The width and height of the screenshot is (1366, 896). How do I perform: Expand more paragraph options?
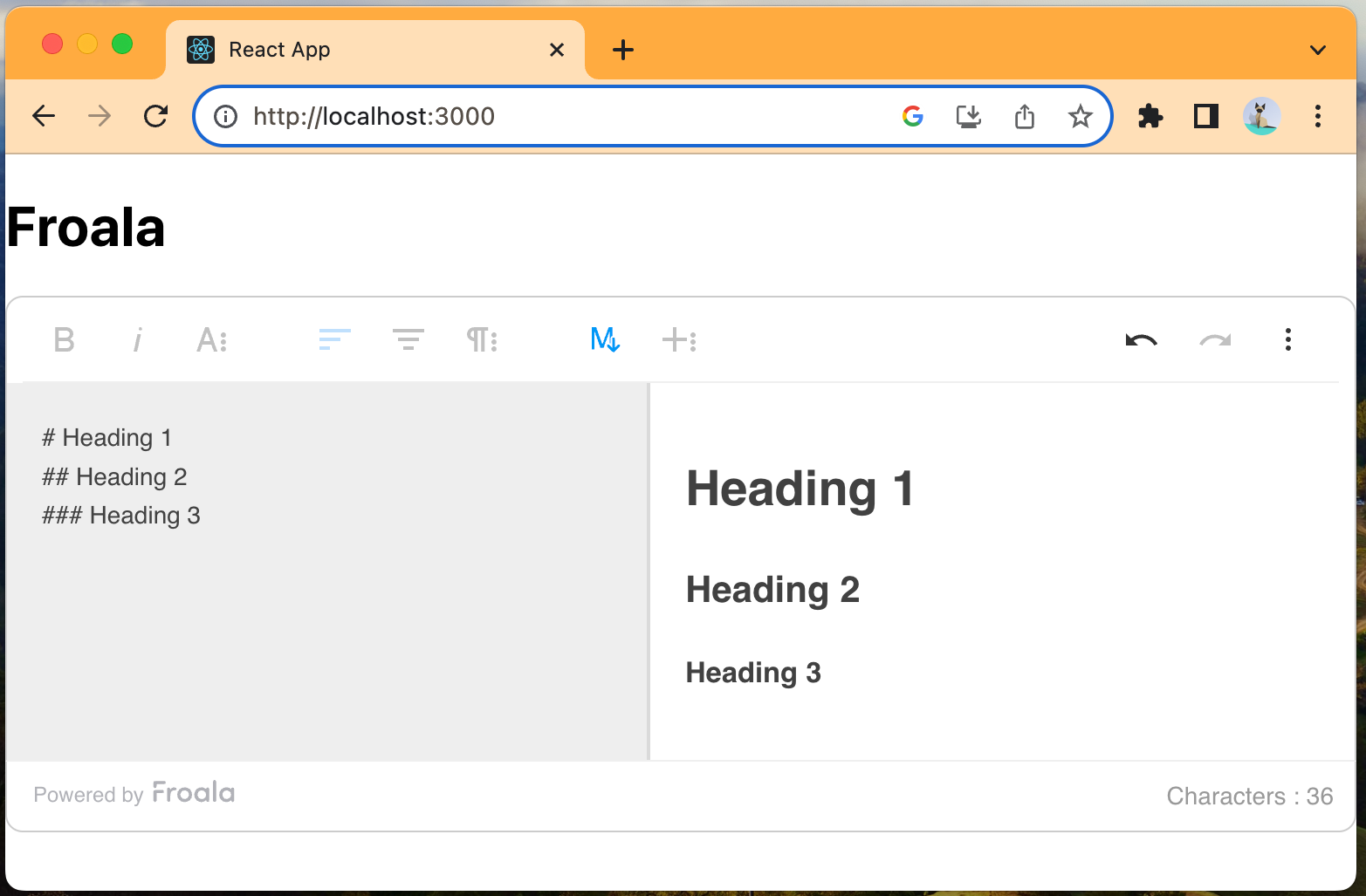tap(492, 340)
